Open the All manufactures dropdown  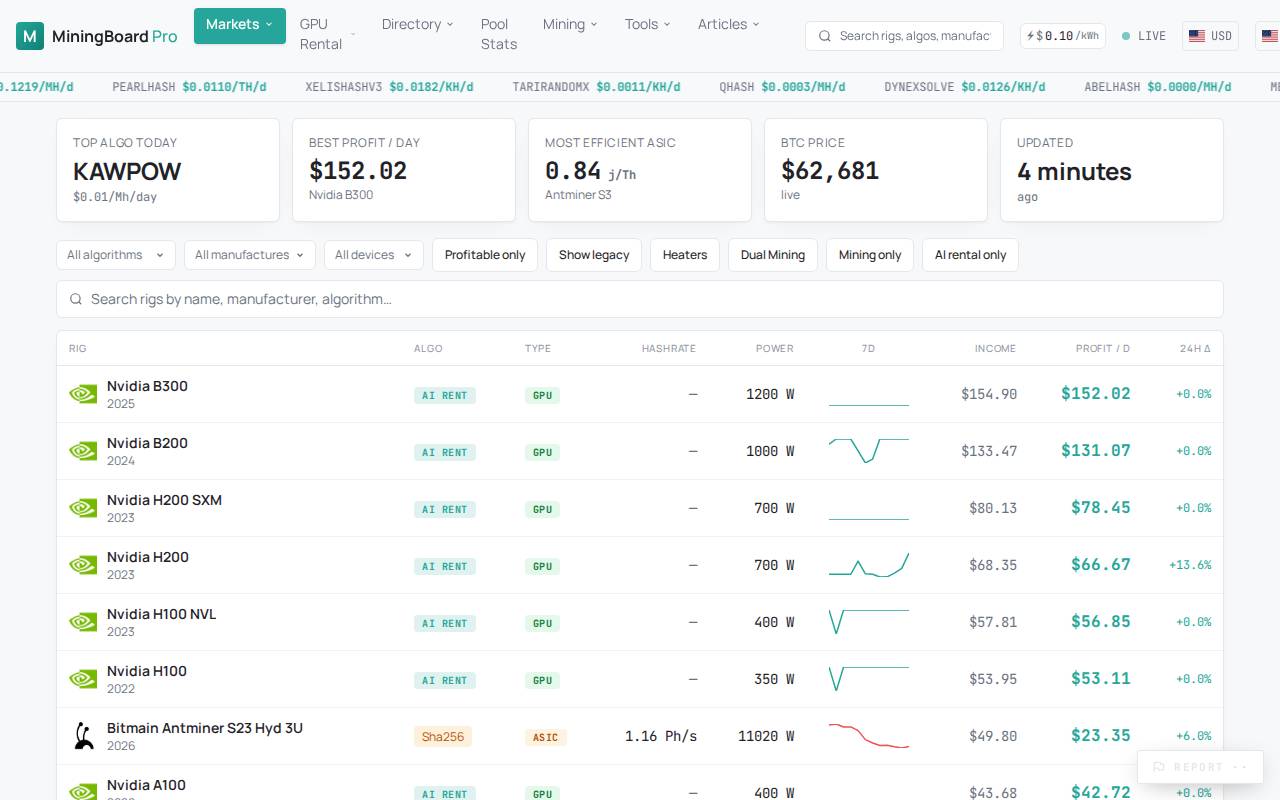tap(250, 255)
